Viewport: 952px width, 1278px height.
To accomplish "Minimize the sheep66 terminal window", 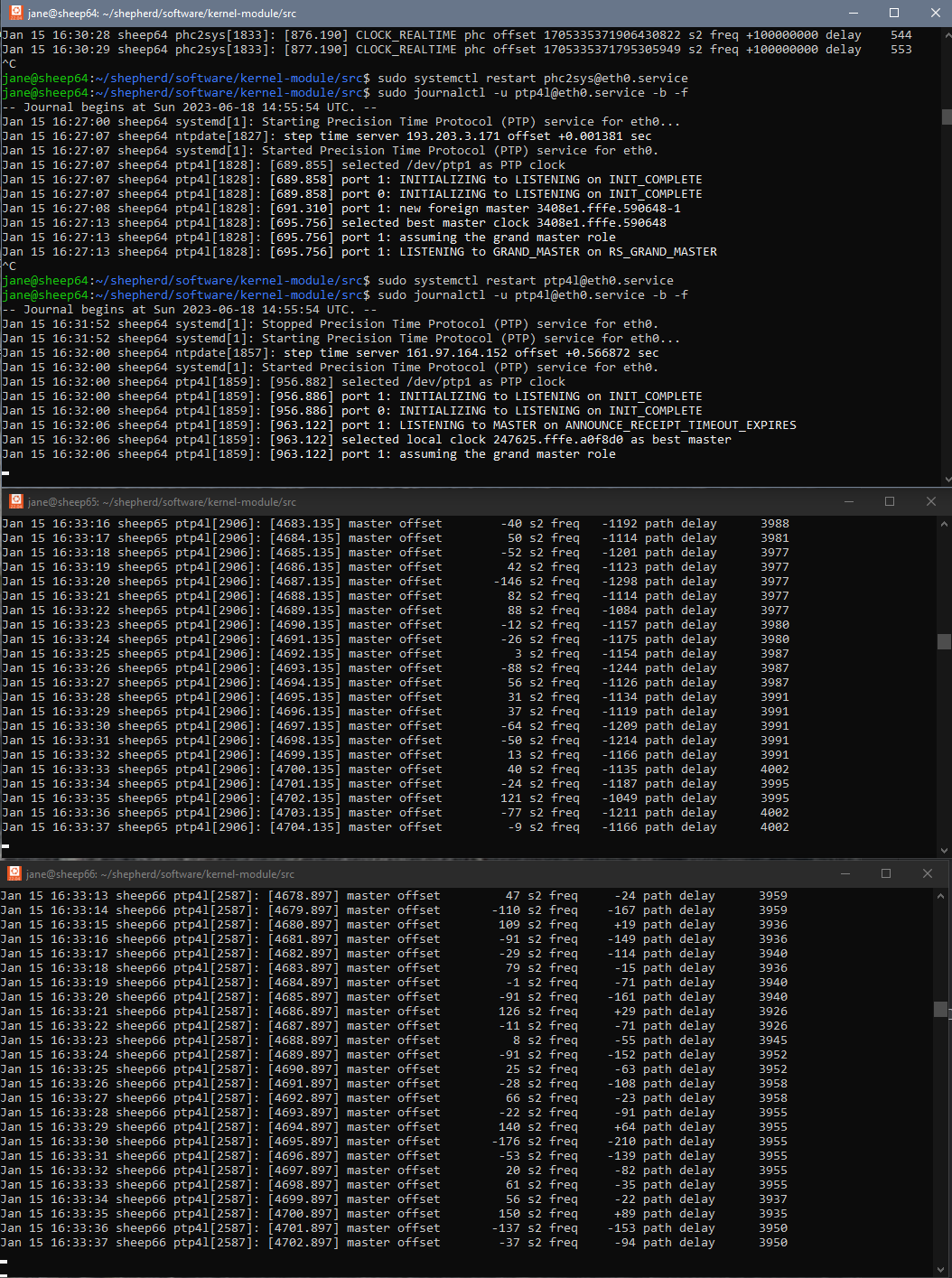I will (x=846, y=873).
